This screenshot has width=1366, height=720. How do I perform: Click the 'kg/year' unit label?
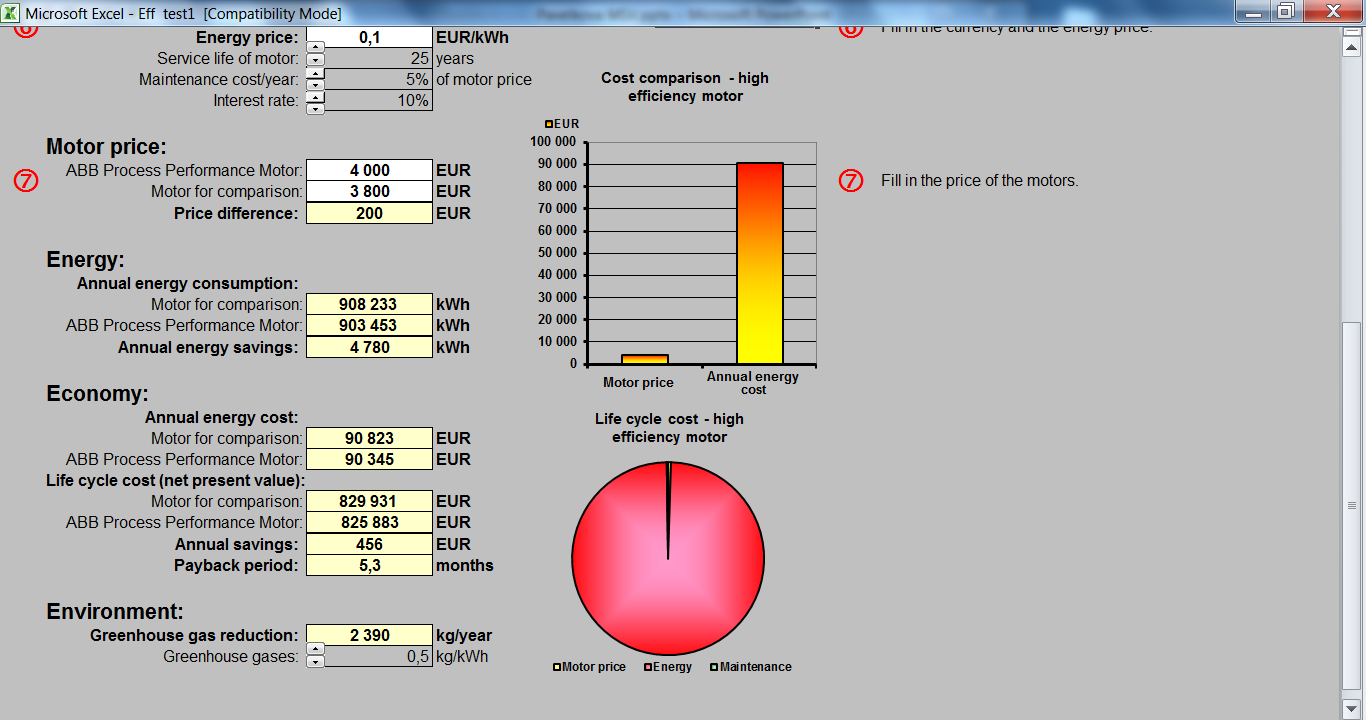tap(464, 635)
